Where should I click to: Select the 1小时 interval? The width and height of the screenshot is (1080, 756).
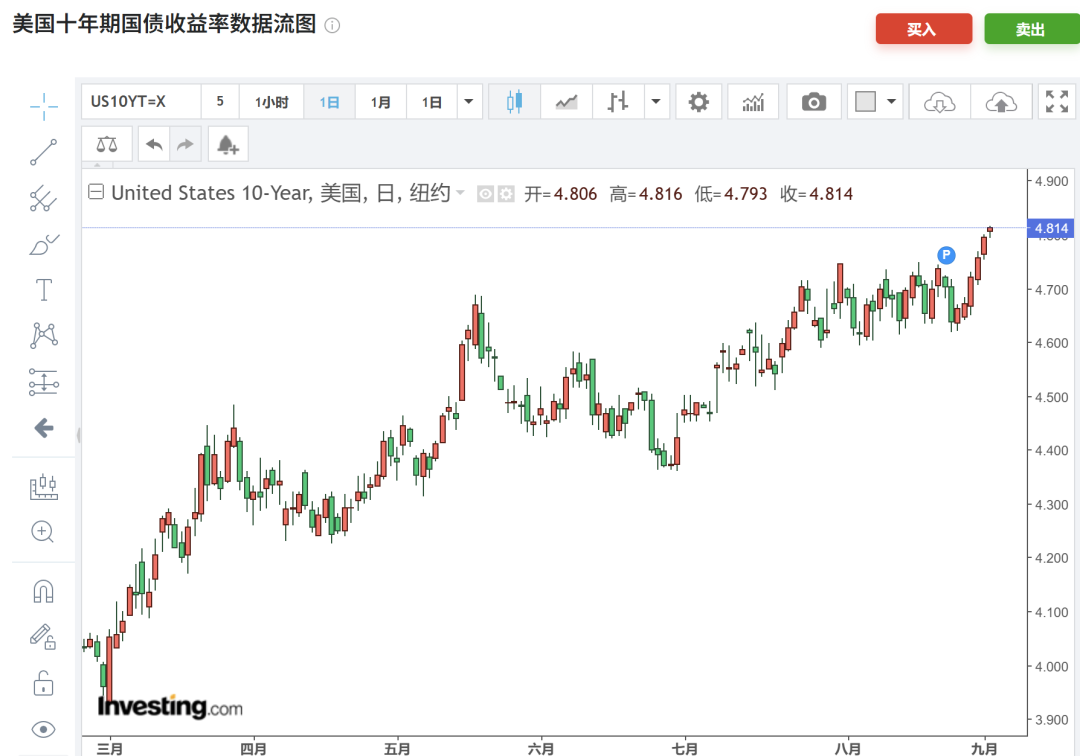(x=271, y=102)
